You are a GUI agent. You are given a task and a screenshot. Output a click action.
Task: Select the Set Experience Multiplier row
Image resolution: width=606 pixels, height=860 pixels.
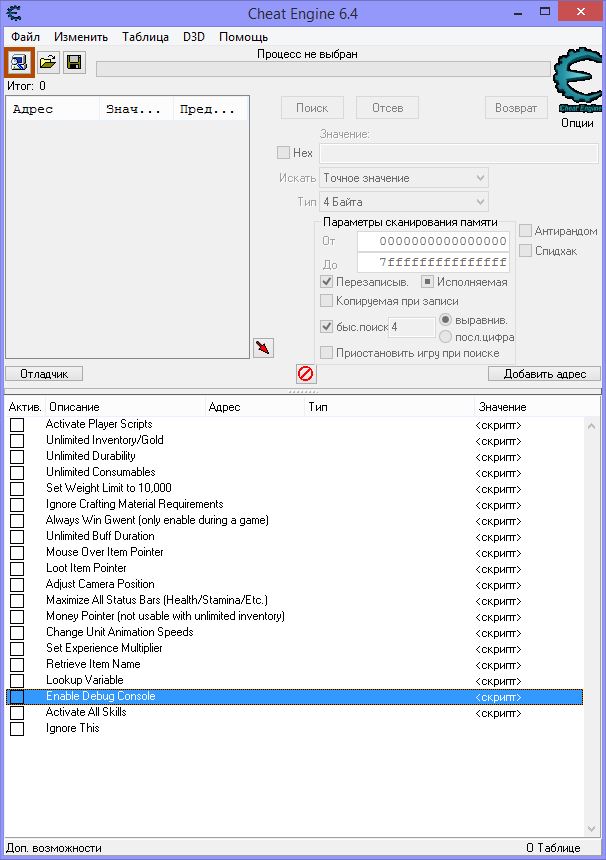click(x=294, y=648)
